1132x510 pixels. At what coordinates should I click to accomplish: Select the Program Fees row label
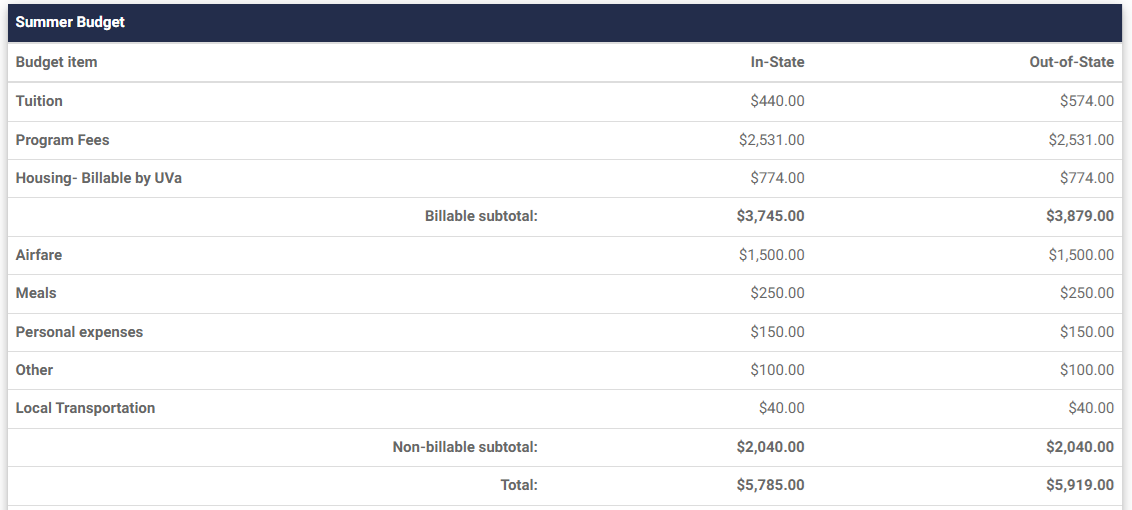click(x=62, y=140)
